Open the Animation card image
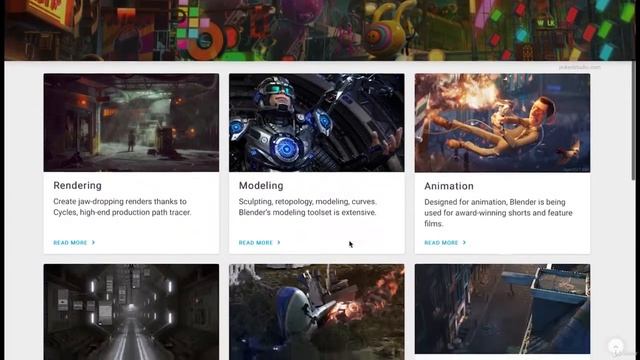Image resolution: width=640 pixels, height=360 pixels. [502, 123]
